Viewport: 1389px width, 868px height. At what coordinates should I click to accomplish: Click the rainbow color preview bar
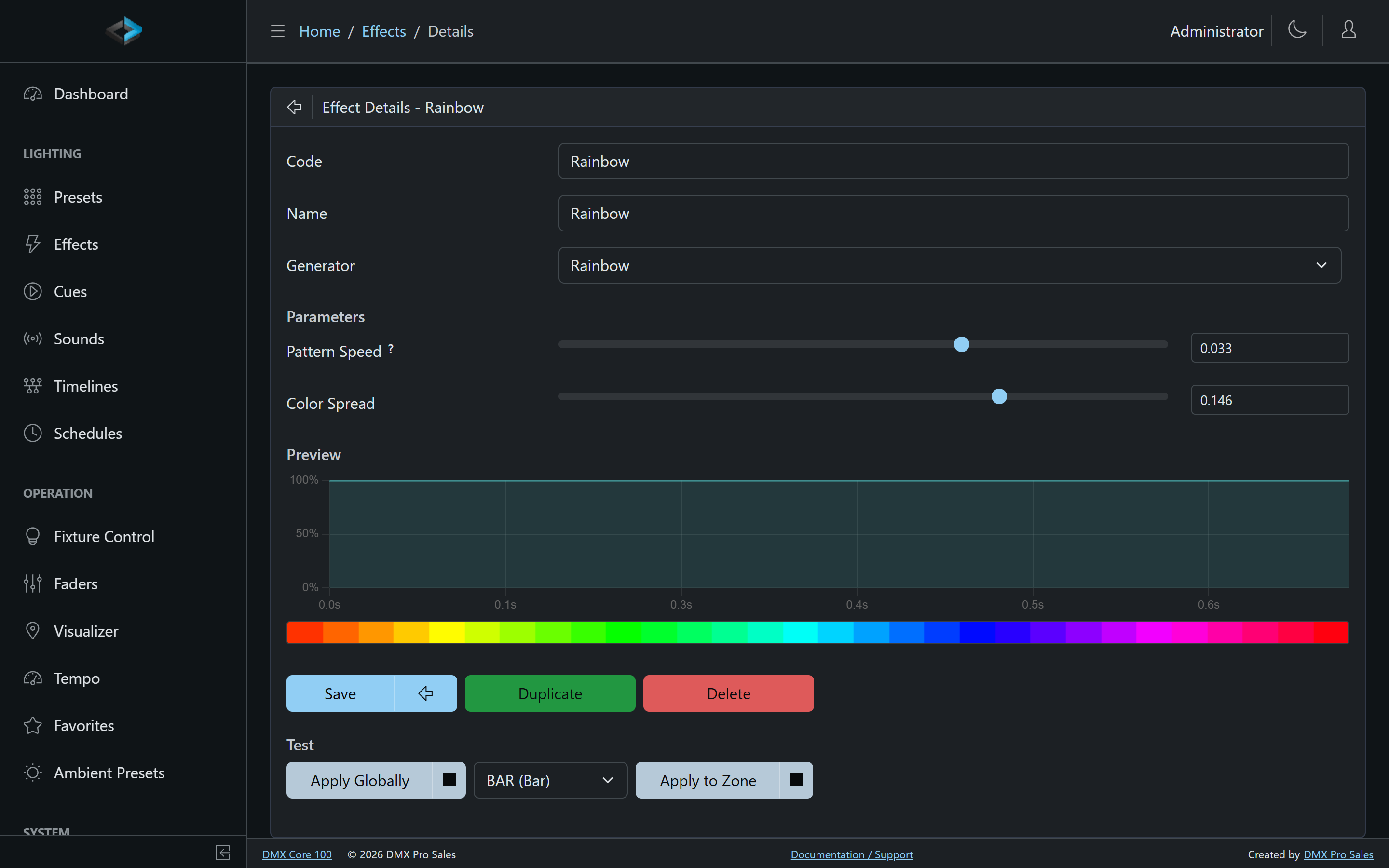[817, 632]
